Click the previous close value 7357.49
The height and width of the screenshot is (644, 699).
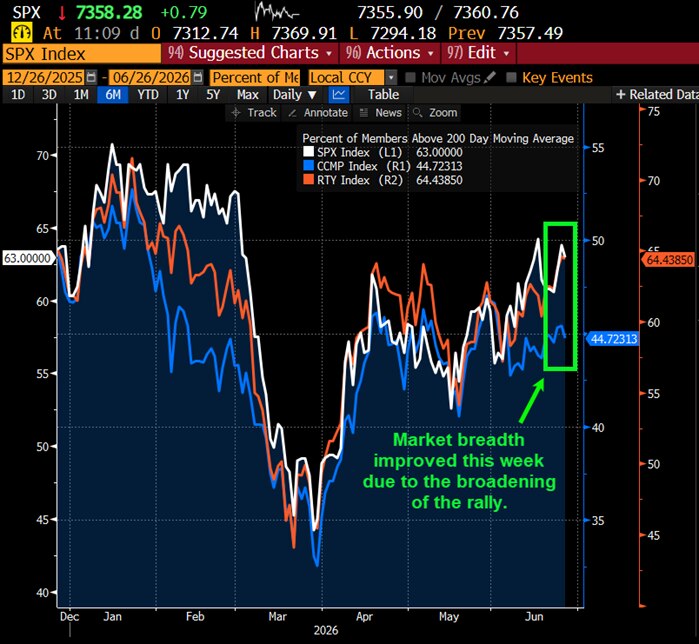[530, 33]
